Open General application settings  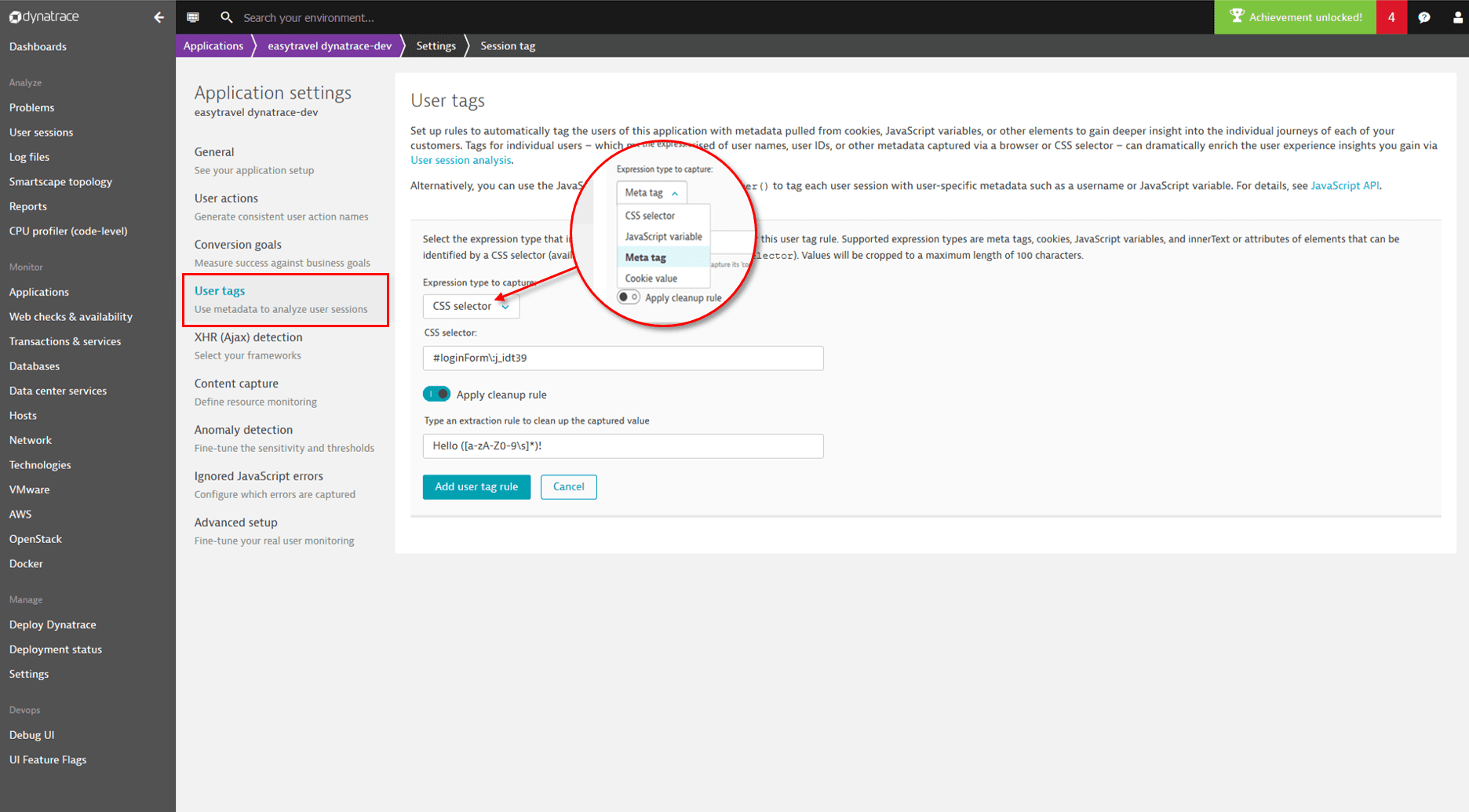pyautogui.click(x=214, y=151)
